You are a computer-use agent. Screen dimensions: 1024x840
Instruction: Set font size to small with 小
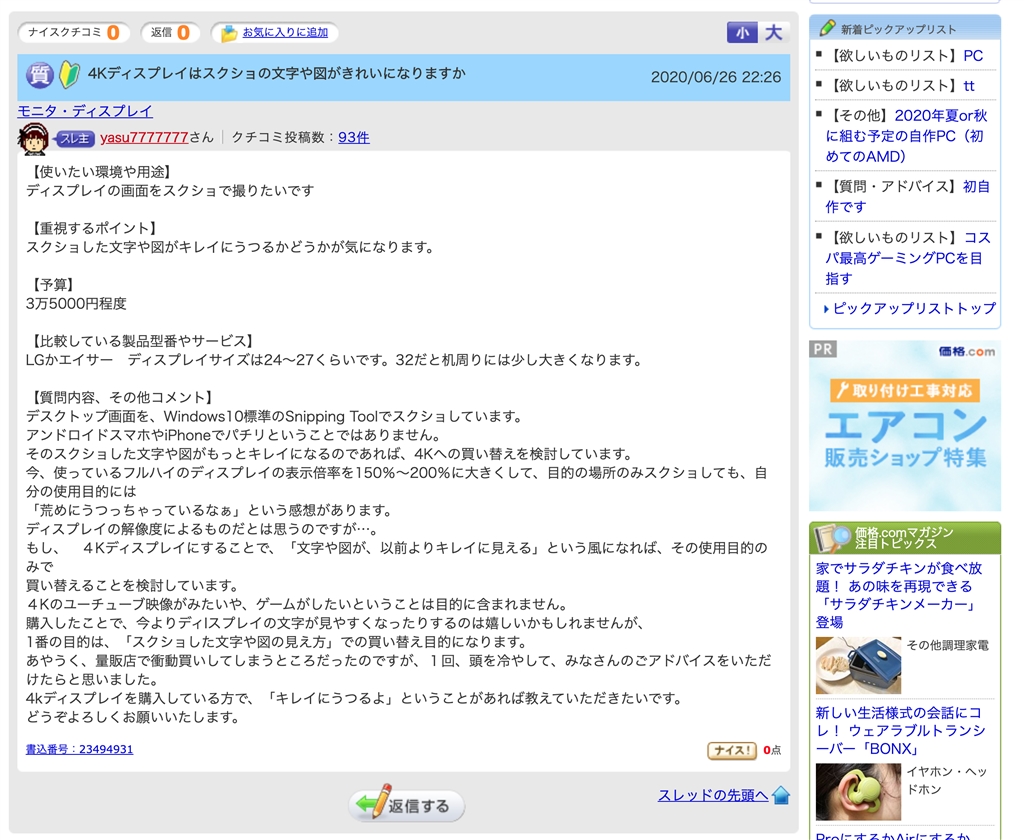743,33
